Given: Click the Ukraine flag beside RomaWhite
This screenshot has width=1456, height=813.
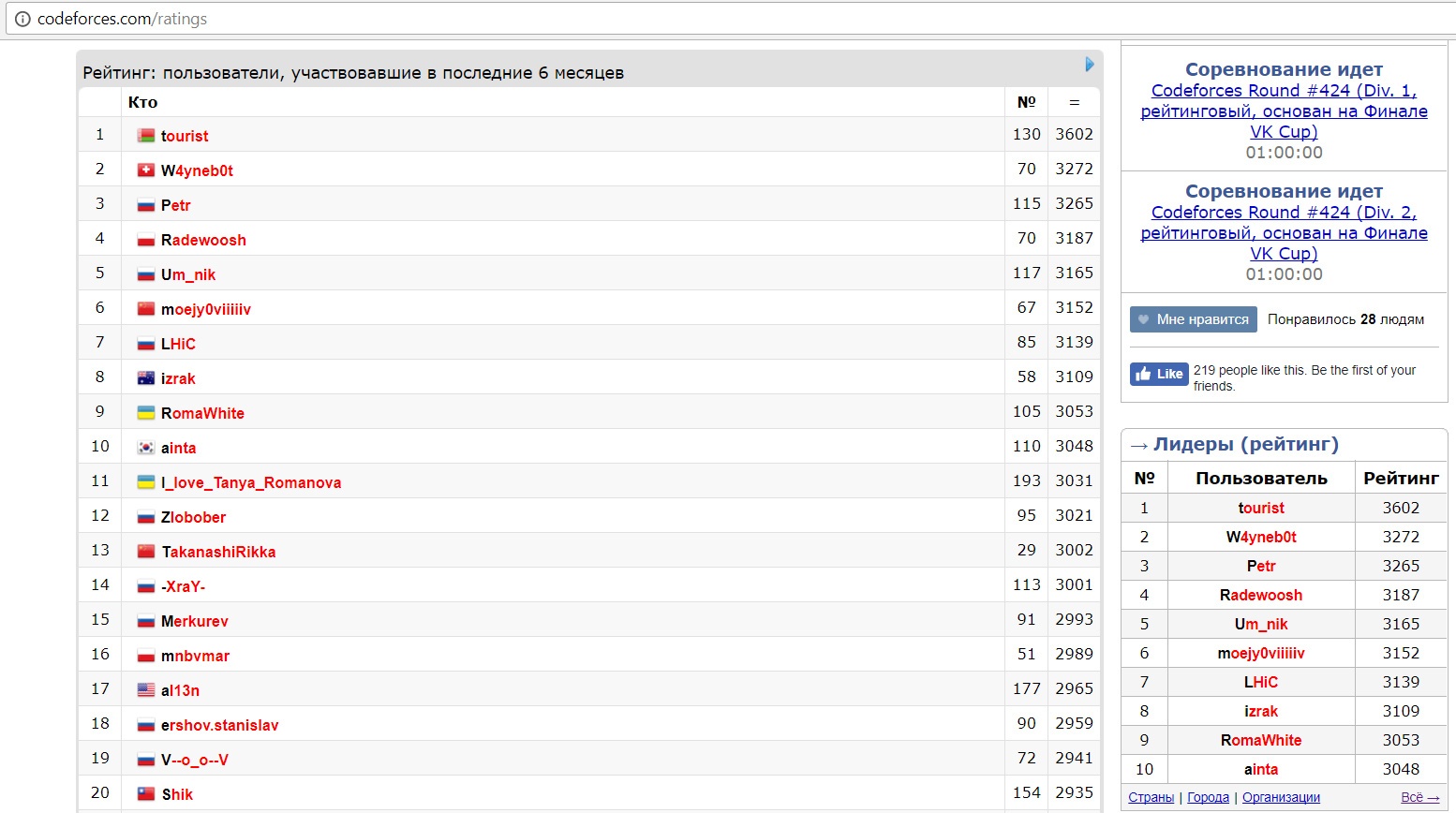Looking at the screenshot, I should pyautogui.click(x=146, y=413).
